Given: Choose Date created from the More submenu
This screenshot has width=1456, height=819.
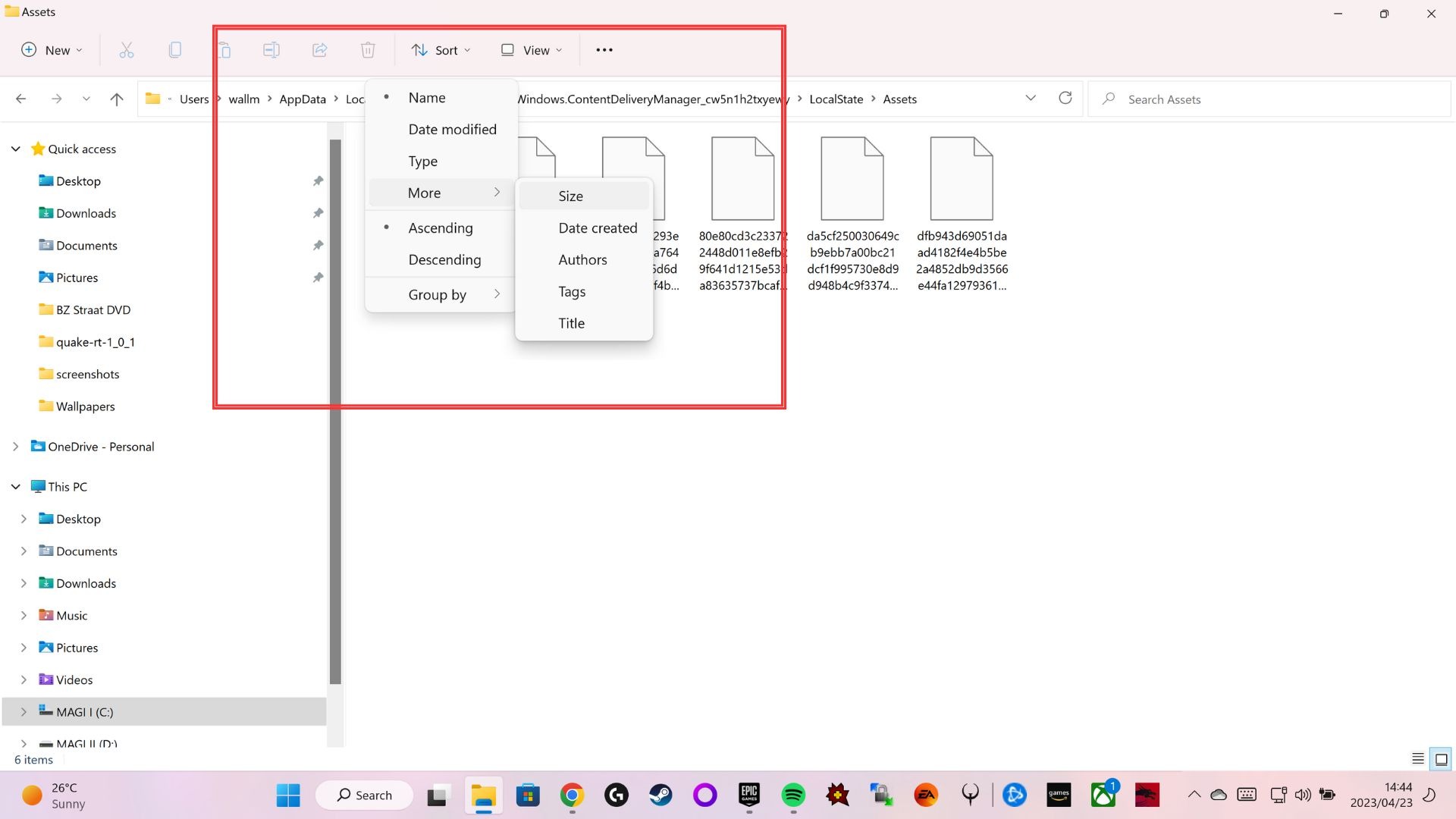Looking at the screenshot, I should coord(598,227).
